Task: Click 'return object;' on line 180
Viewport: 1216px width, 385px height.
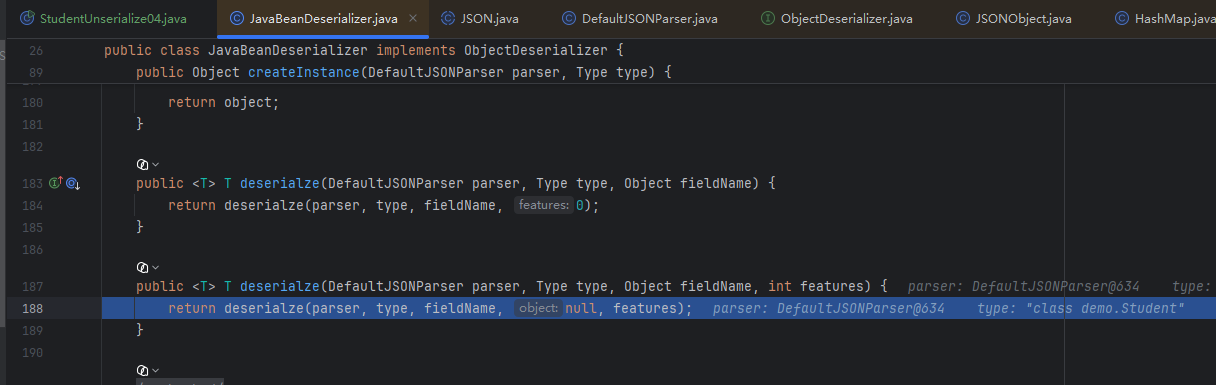Action: tap(224, 102)
